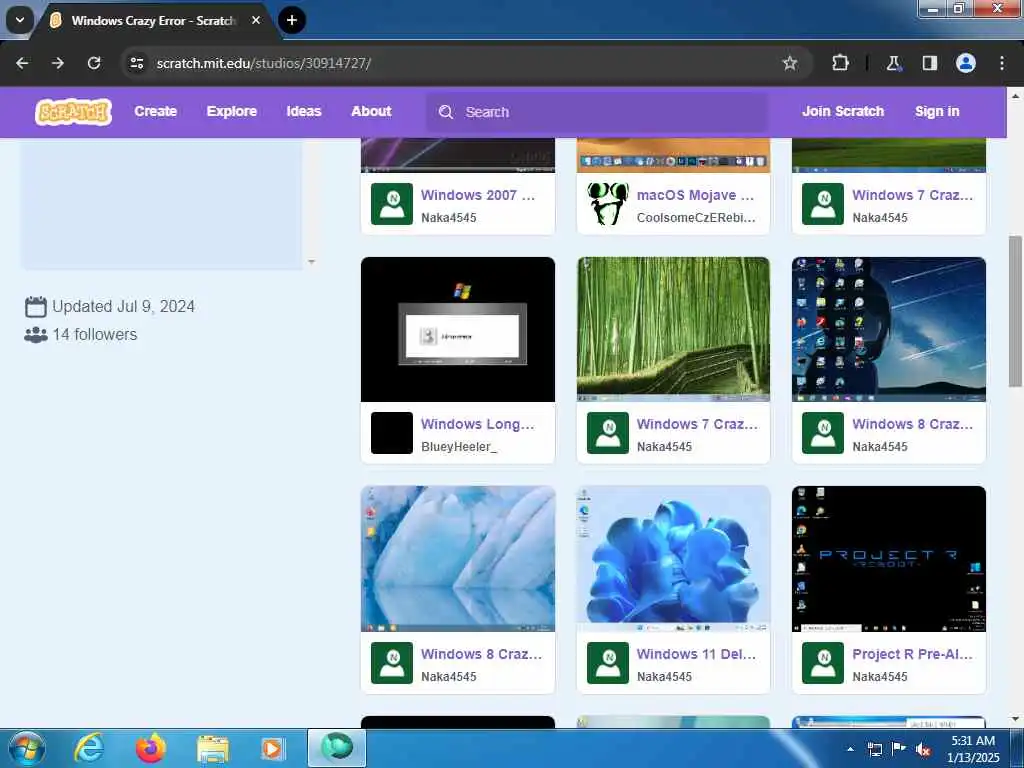Click Naka4545 avatar on Windows 11 card

(607, 663)
